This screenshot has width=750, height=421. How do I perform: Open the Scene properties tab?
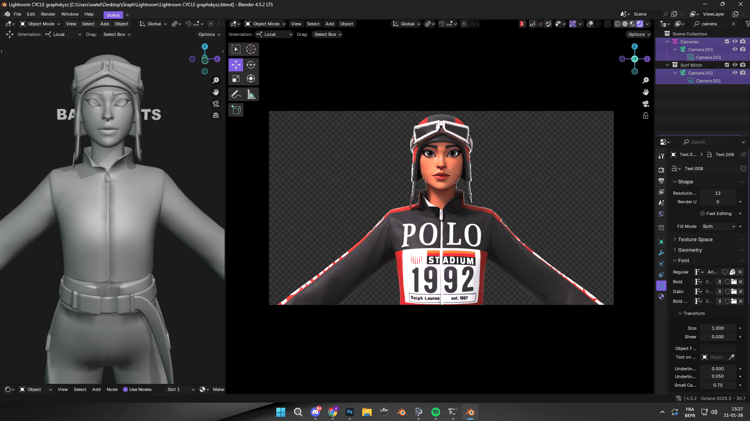pyautogui.click(x=661, y=203)
